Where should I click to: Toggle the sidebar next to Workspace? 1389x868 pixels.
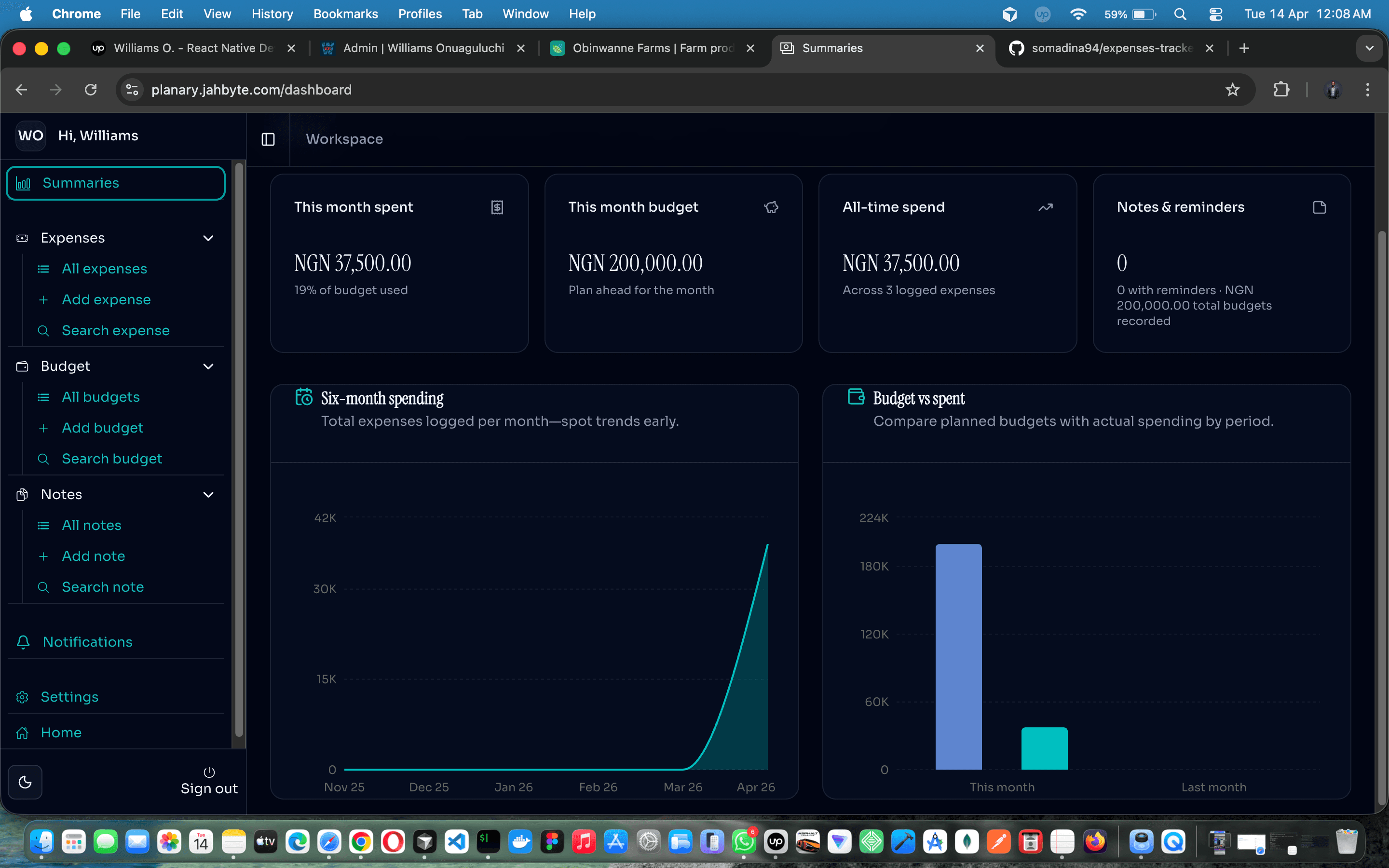pyautogui.click(x=268, y=139)
